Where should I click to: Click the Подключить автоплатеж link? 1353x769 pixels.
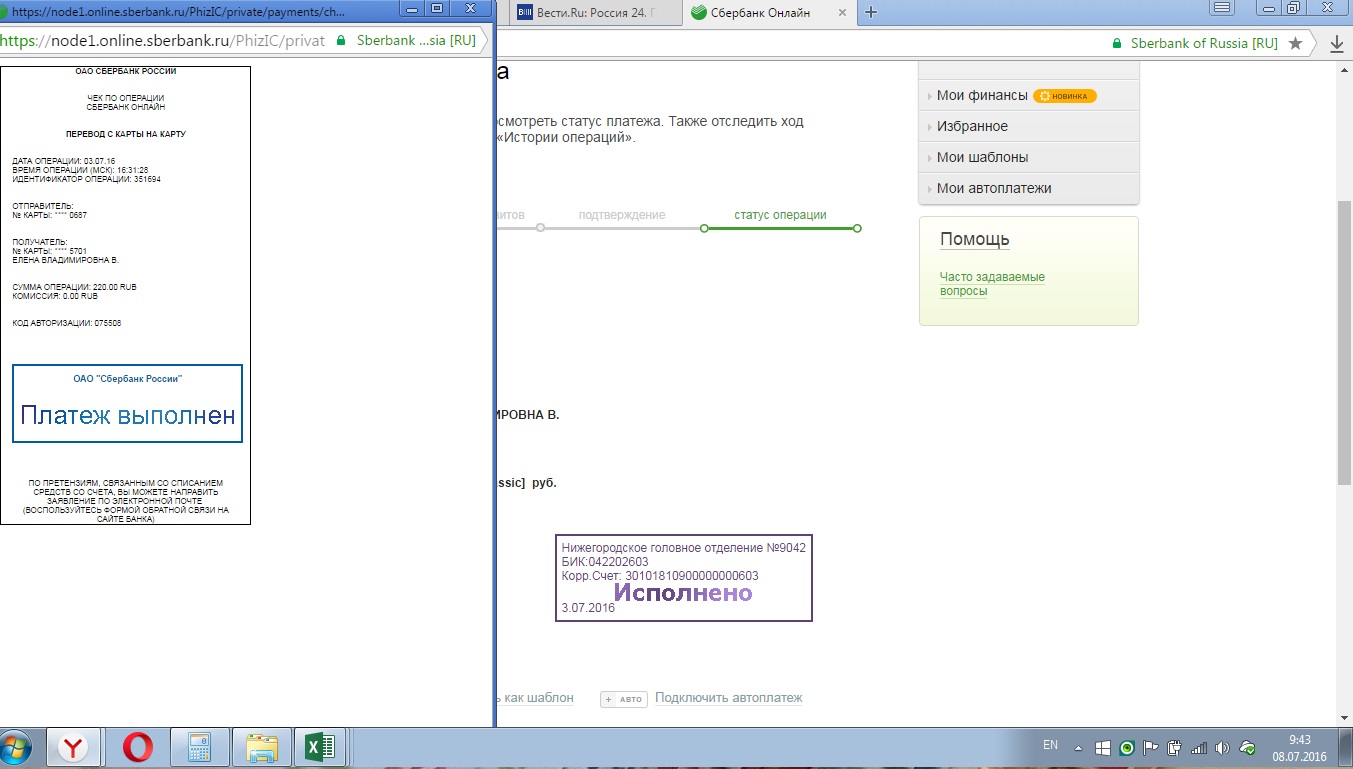(728, 698)
